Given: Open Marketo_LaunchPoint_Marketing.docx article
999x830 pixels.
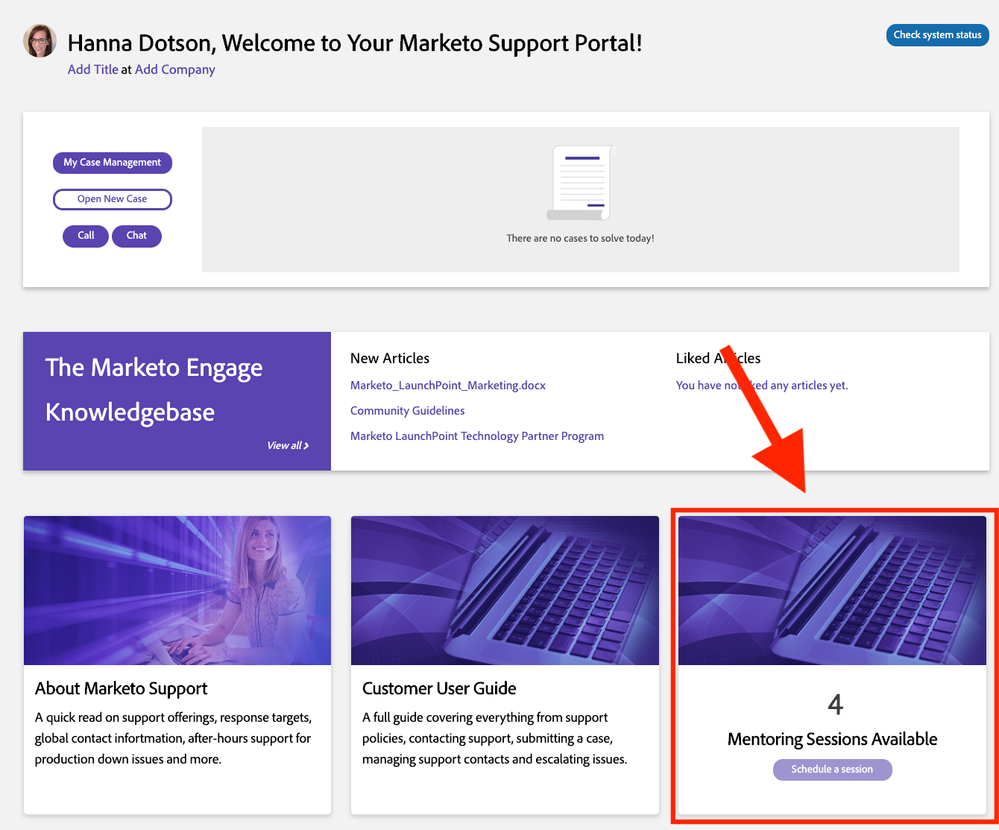Looking at the screenshot, I should point(448,385).
